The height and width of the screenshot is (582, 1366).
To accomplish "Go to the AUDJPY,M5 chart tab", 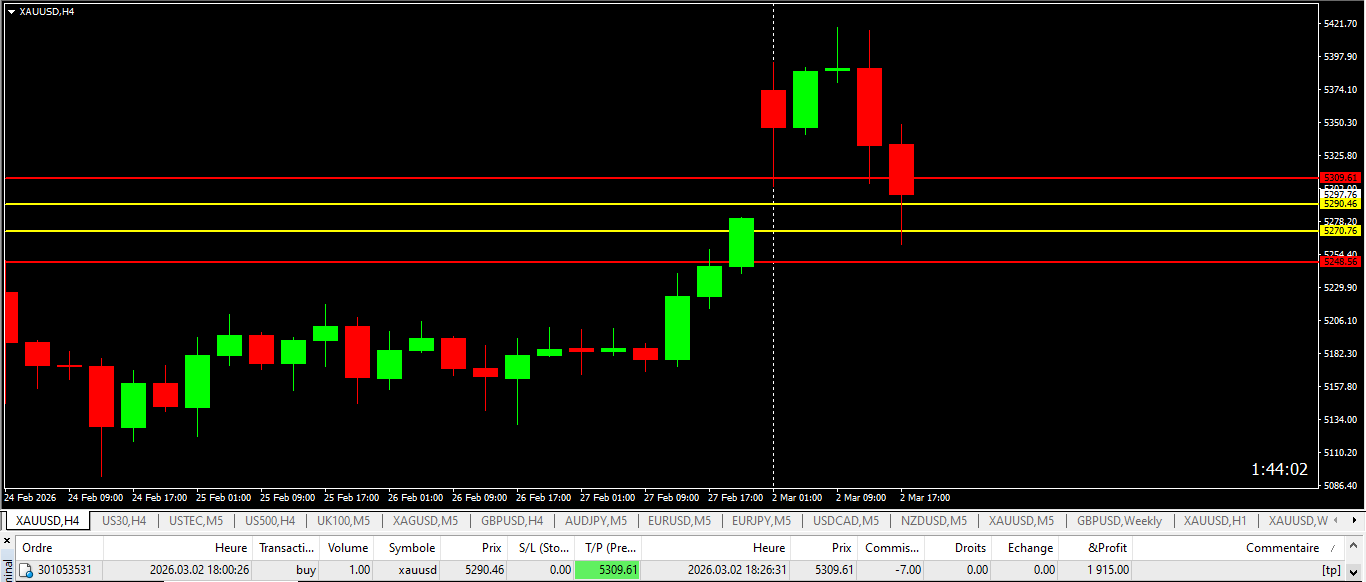I will click(596, 521).
